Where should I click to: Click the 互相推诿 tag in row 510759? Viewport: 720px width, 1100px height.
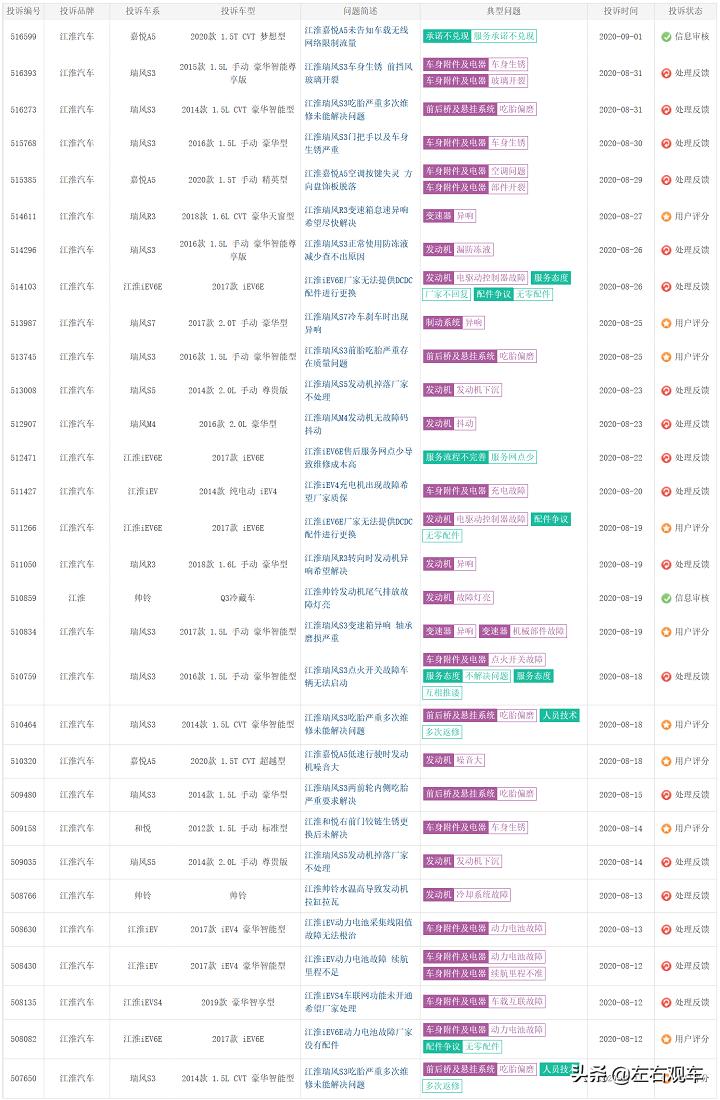tap(442, 692)
